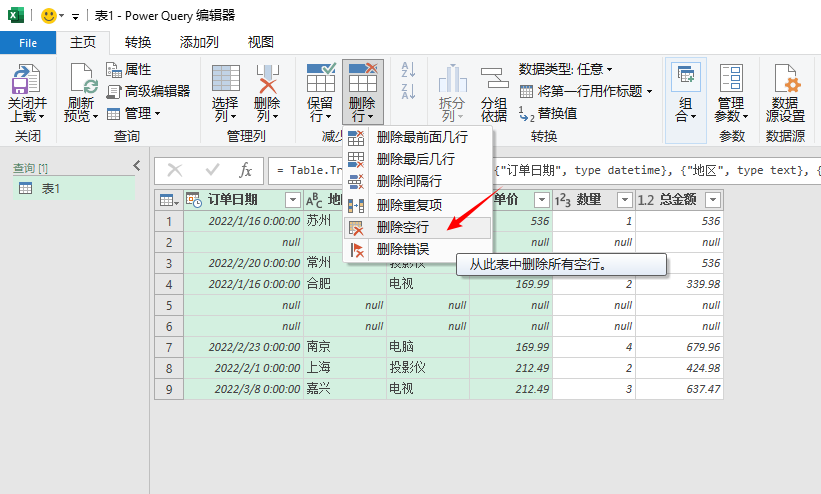Click the Keep Rows (保留行) icon
Image resolution: width=821 pixels, height=494 pixels.
[x=320, y=79]
